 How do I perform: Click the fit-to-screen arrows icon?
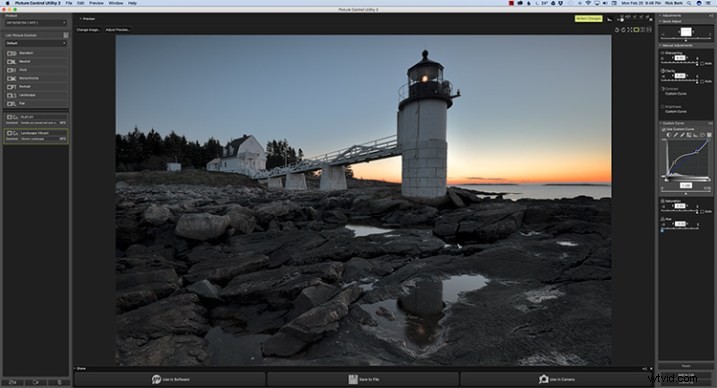point(630,30)
